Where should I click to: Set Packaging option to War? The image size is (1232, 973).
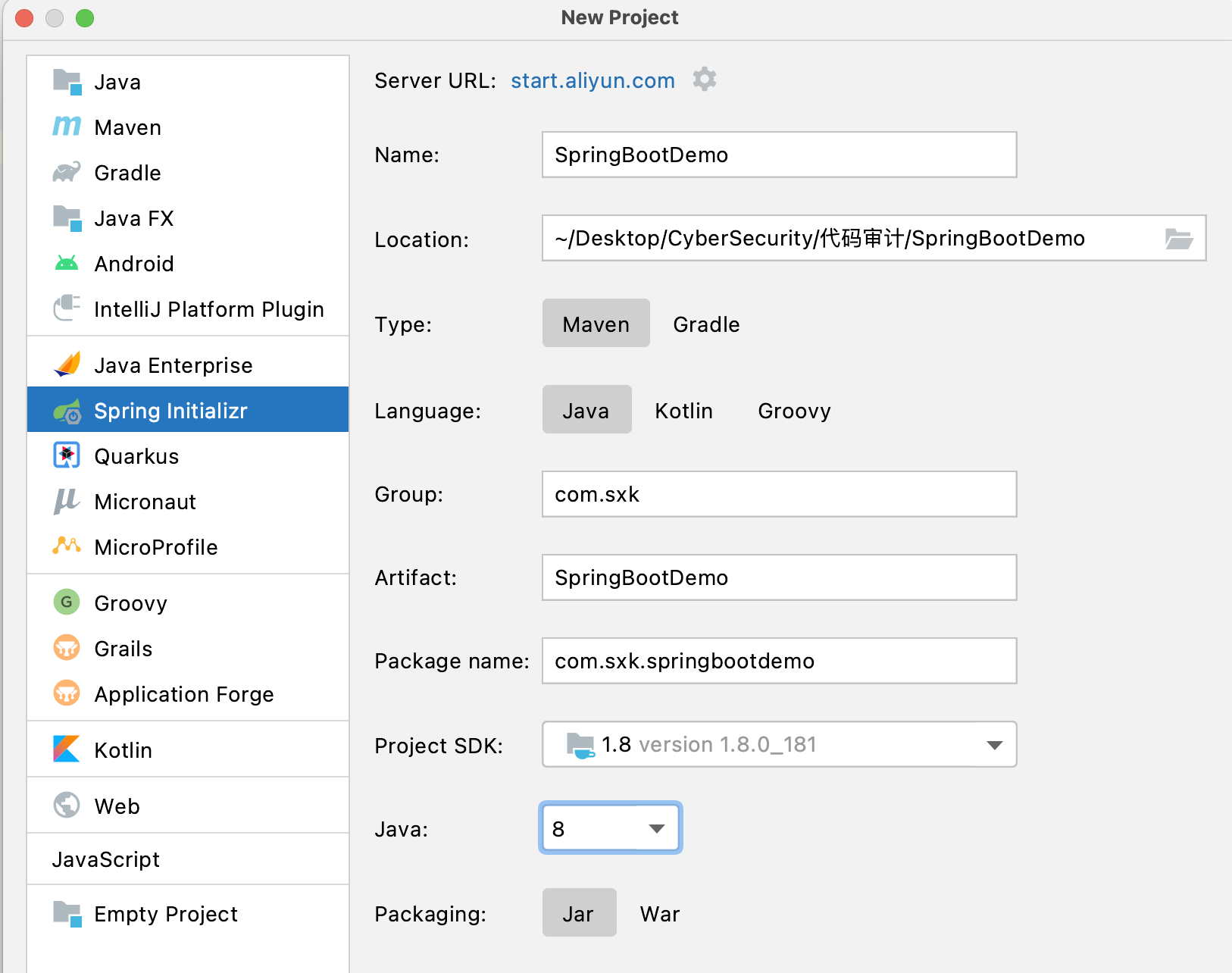[659, 914]
